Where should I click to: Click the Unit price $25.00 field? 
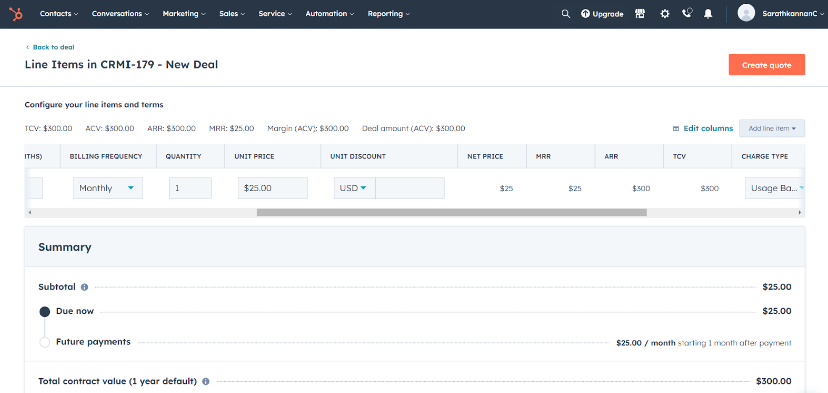pyautogui.click(x=272, y=188)
